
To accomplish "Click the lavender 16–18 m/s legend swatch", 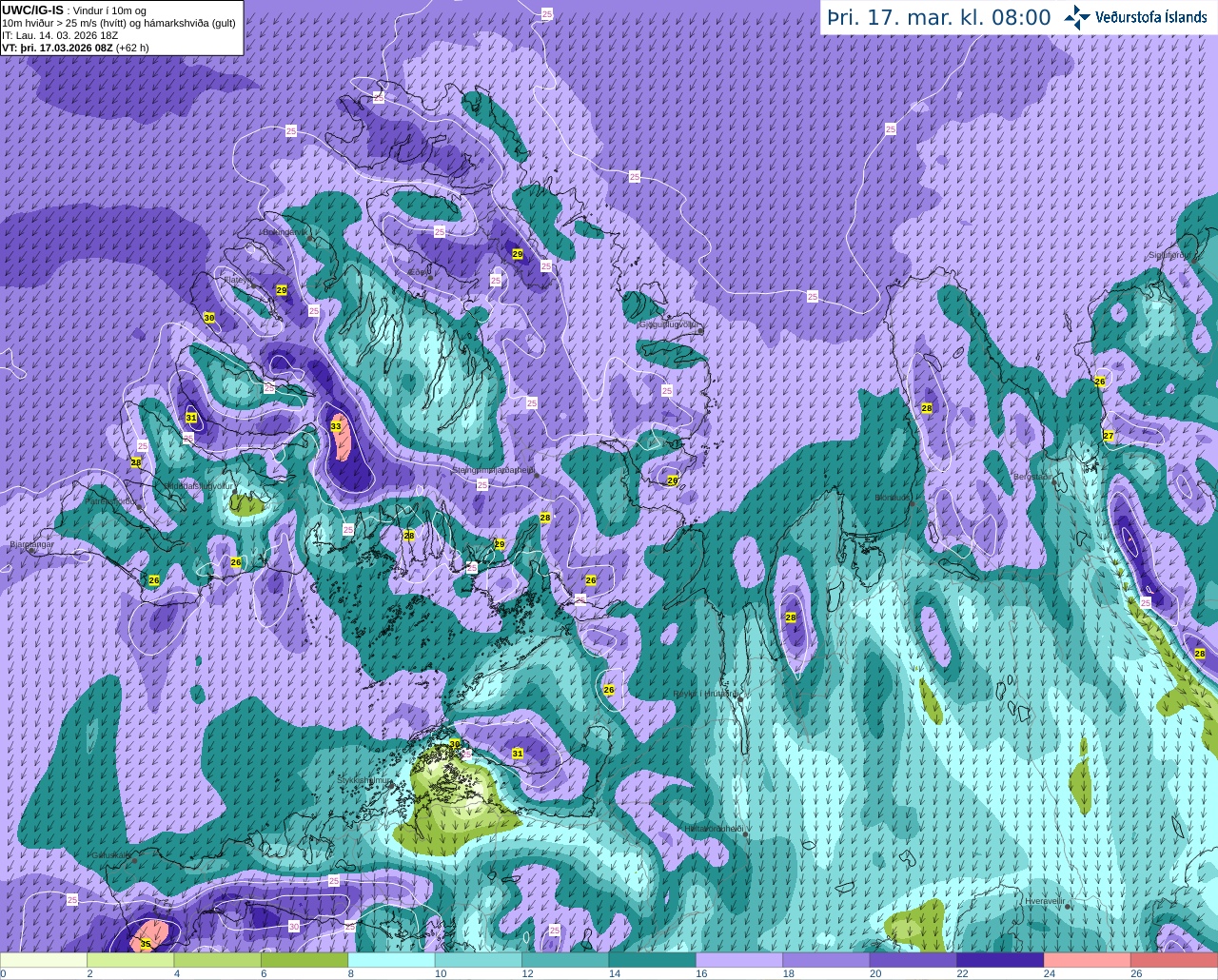I will pyautogui.click(x=739, y=960).
